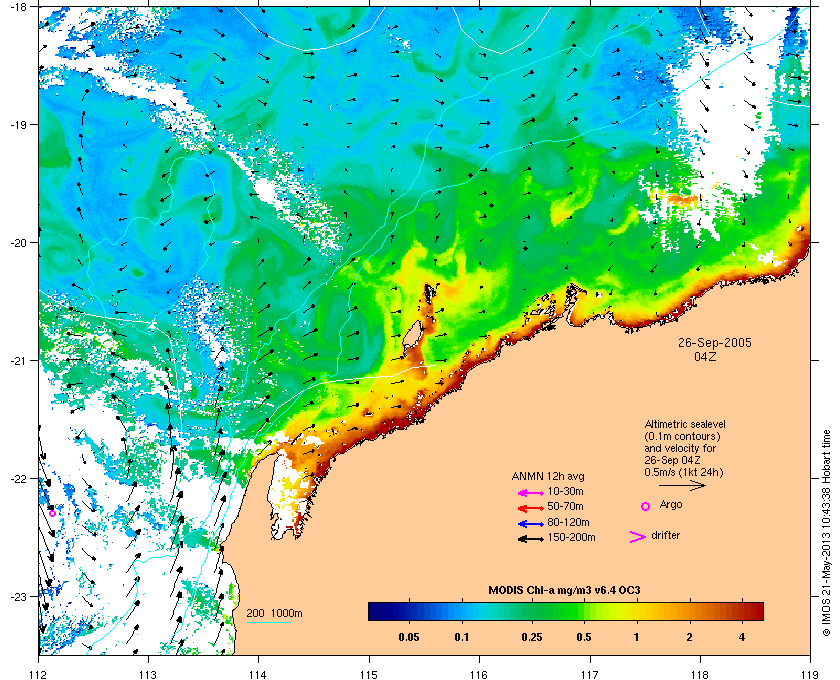
Task: Click the colorbar value 0.1
Action: (462, 637)
